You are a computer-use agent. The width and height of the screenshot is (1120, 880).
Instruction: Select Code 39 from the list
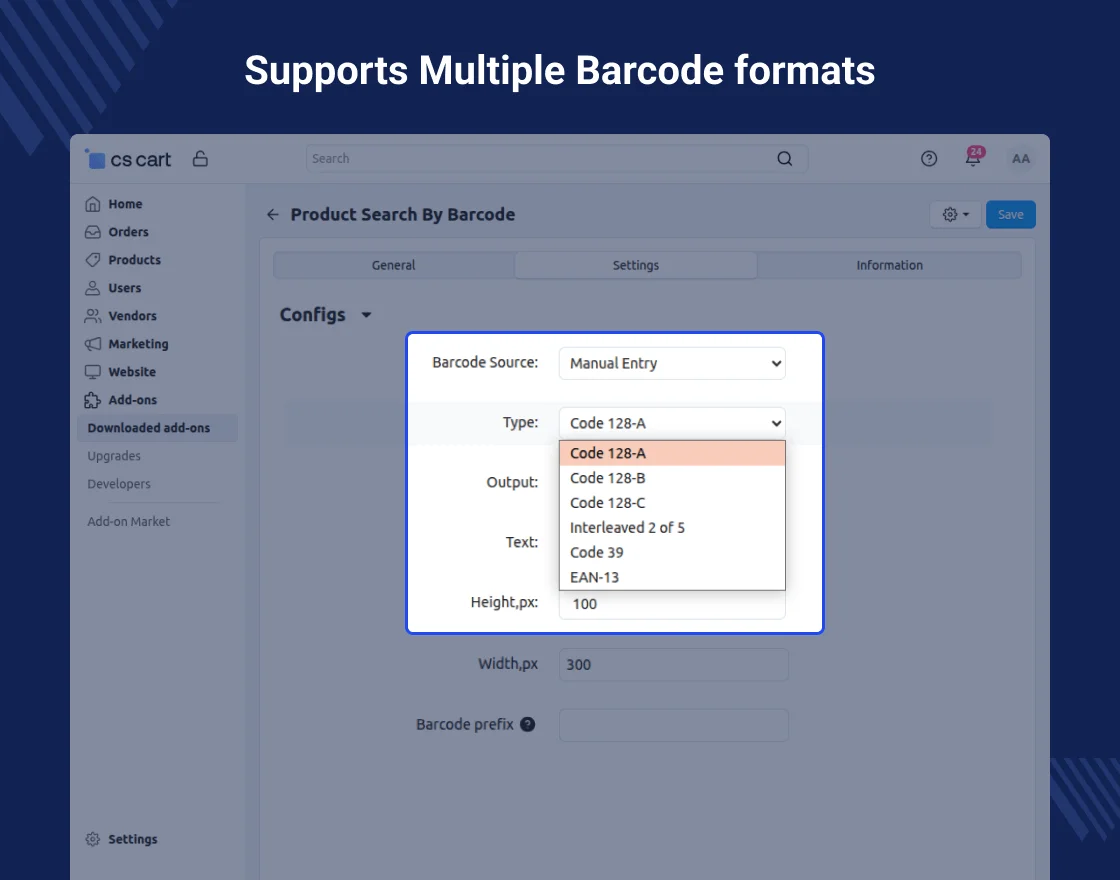(x=672, y=552)
